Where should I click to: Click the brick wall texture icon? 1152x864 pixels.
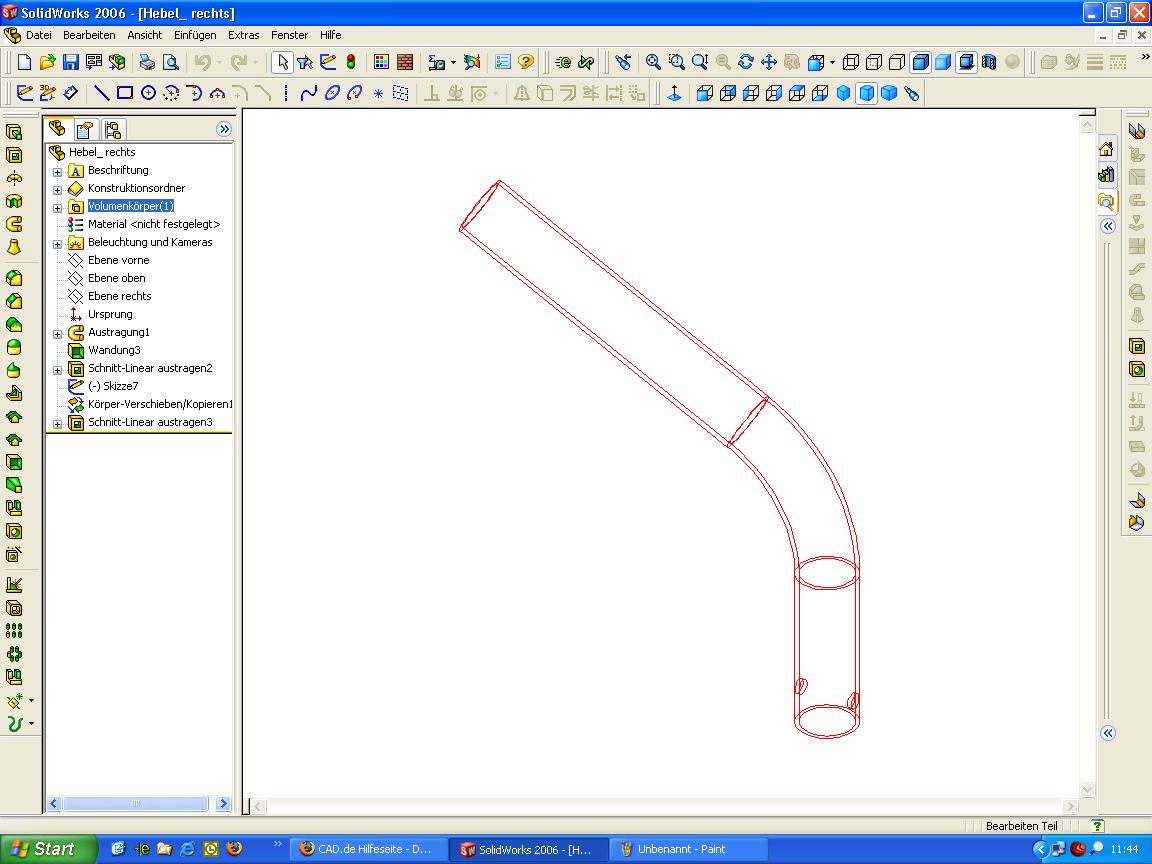click(405, 62)
